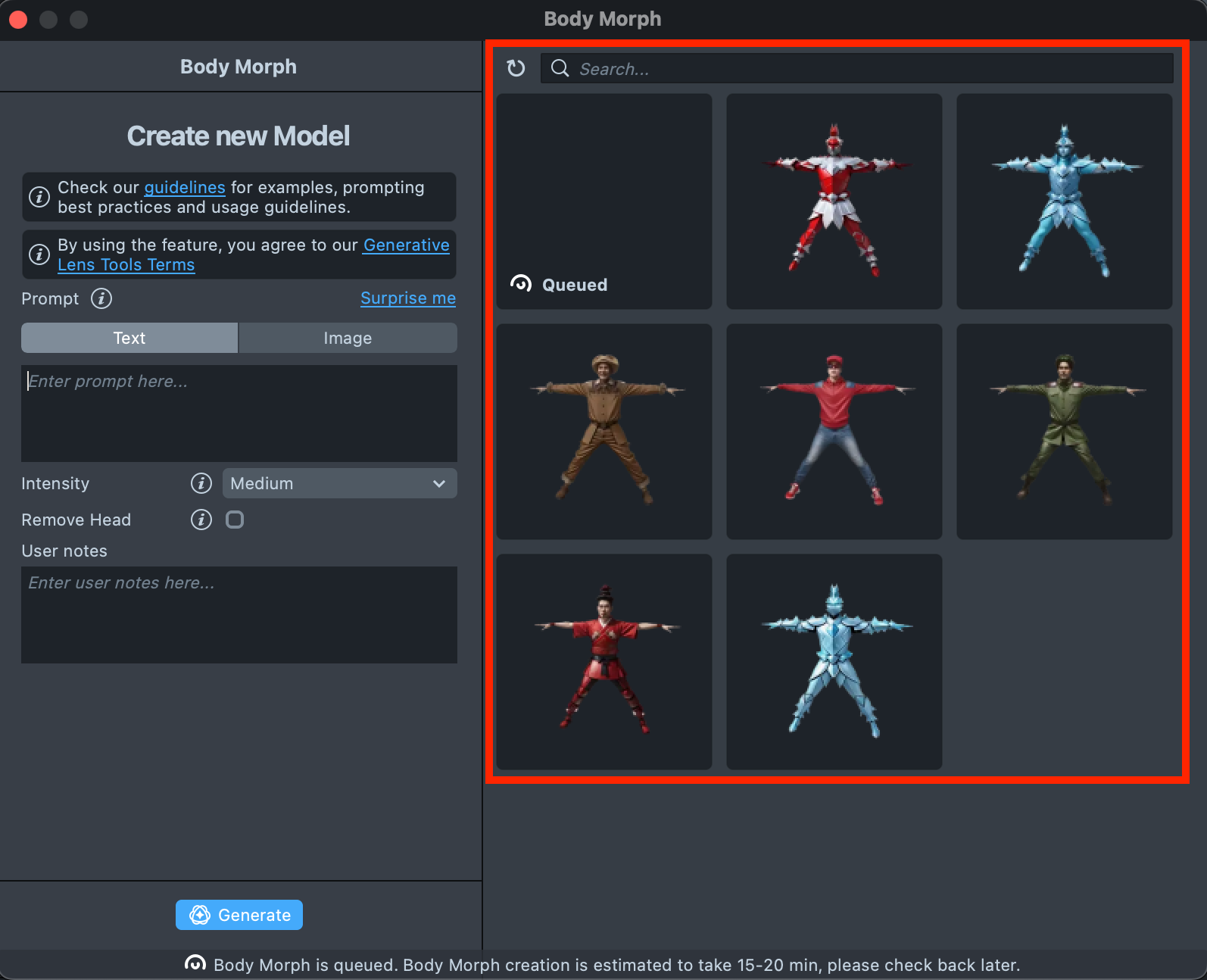Viewport: 1207px width, 980px height.
Task: Switch to the Text prompt tab
Action: click(129, 338)
